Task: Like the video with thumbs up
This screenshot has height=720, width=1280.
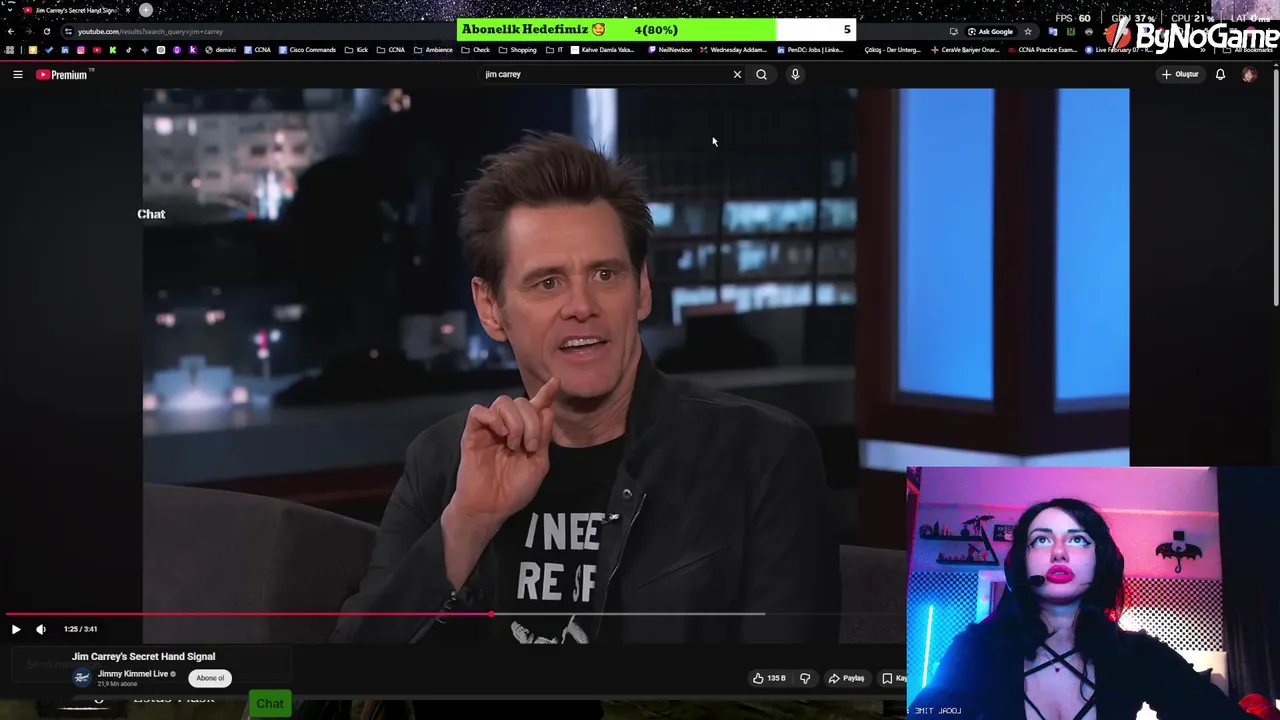Action: [x=769, y=678]
